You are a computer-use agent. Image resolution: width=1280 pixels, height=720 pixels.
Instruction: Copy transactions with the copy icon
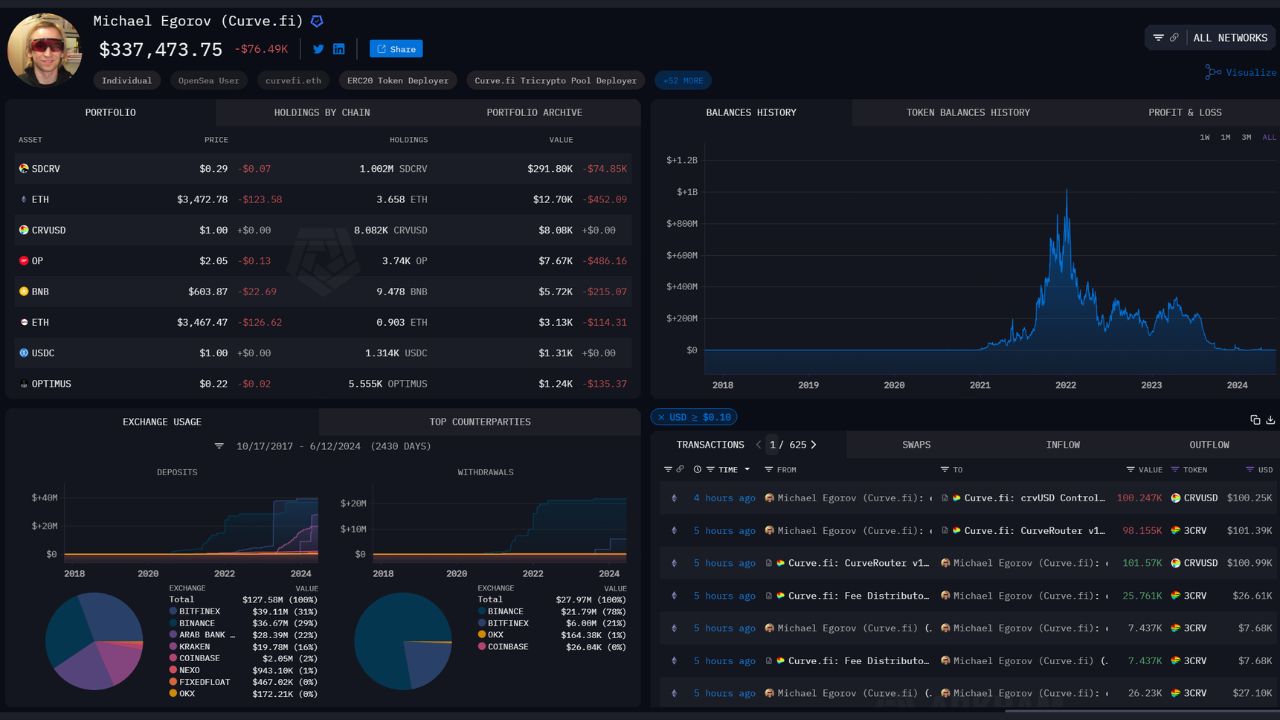(1255, 420)
